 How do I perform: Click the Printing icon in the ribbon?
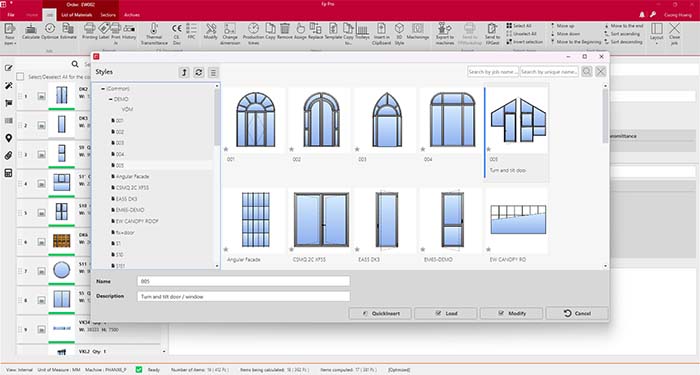click(x=90, y=32)
